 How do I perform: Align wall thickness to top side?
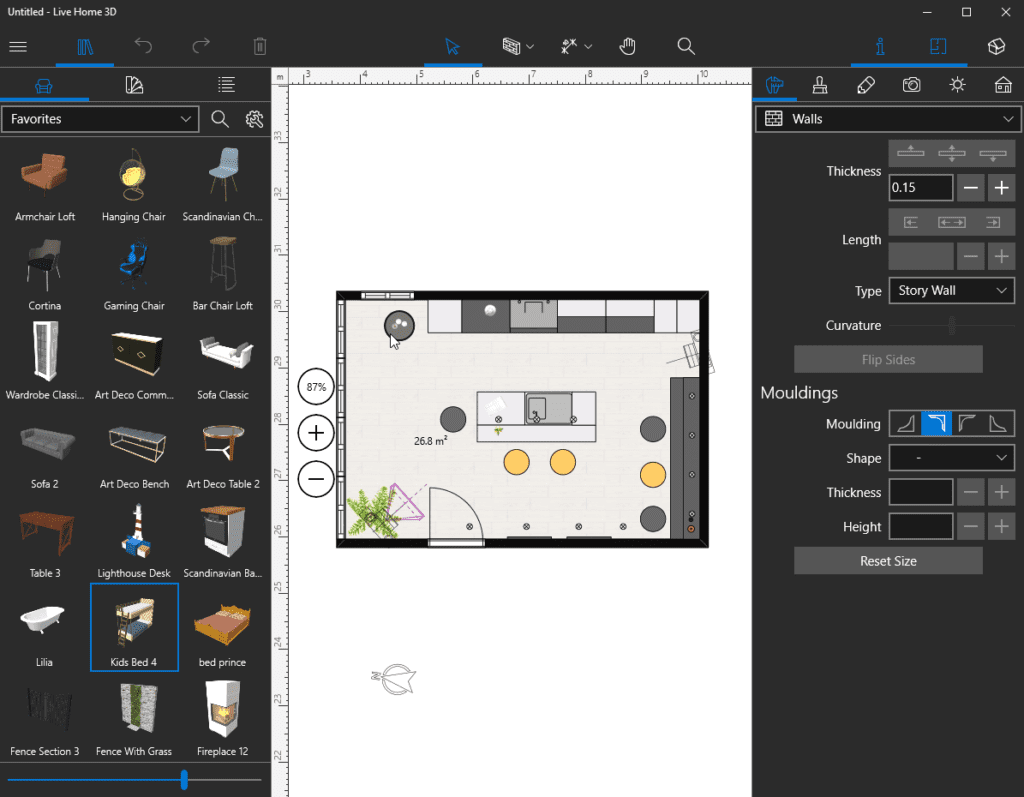[910, 154]
